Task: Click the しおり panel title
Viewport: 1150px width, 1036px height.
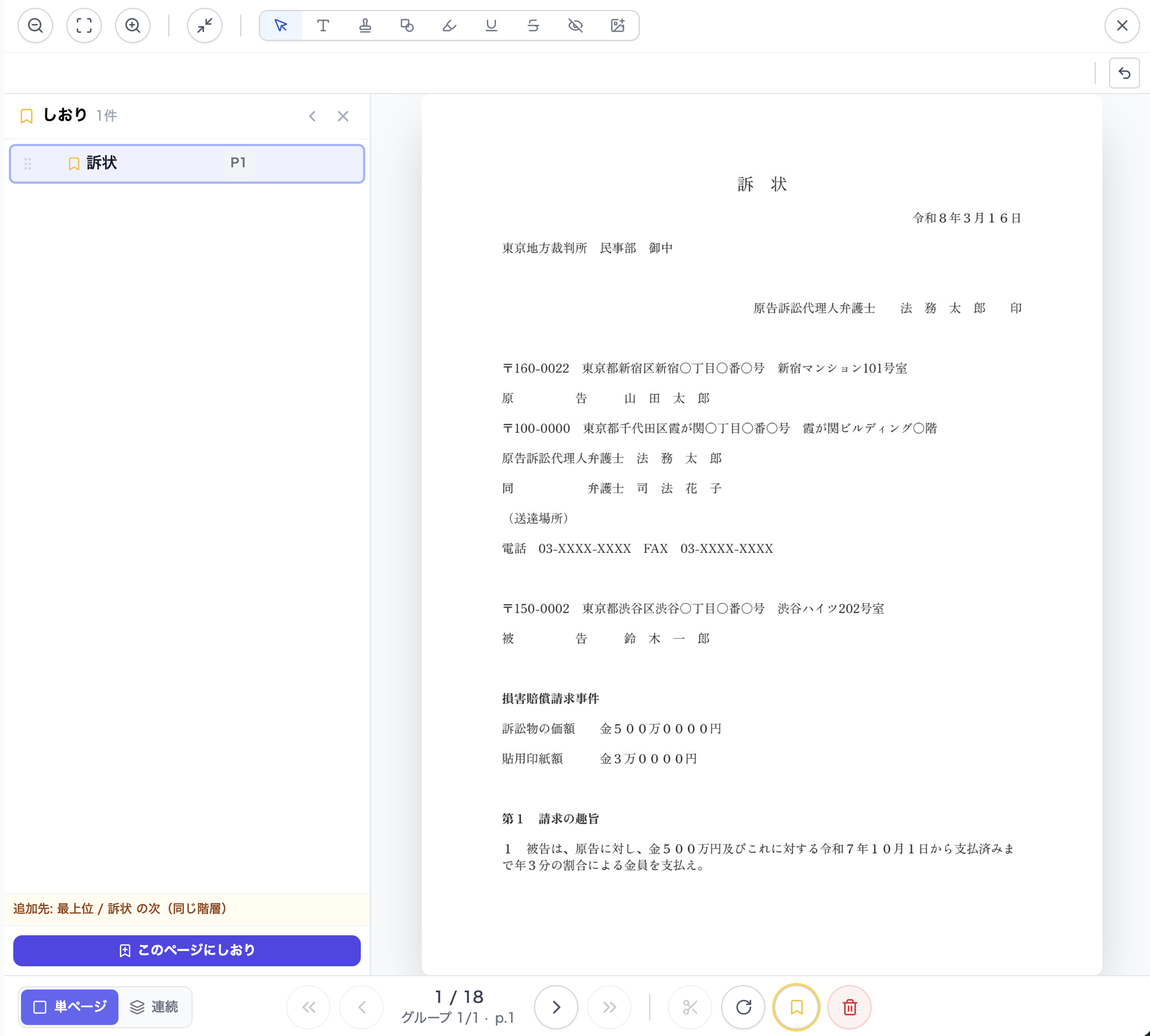Action: point(65,115)
